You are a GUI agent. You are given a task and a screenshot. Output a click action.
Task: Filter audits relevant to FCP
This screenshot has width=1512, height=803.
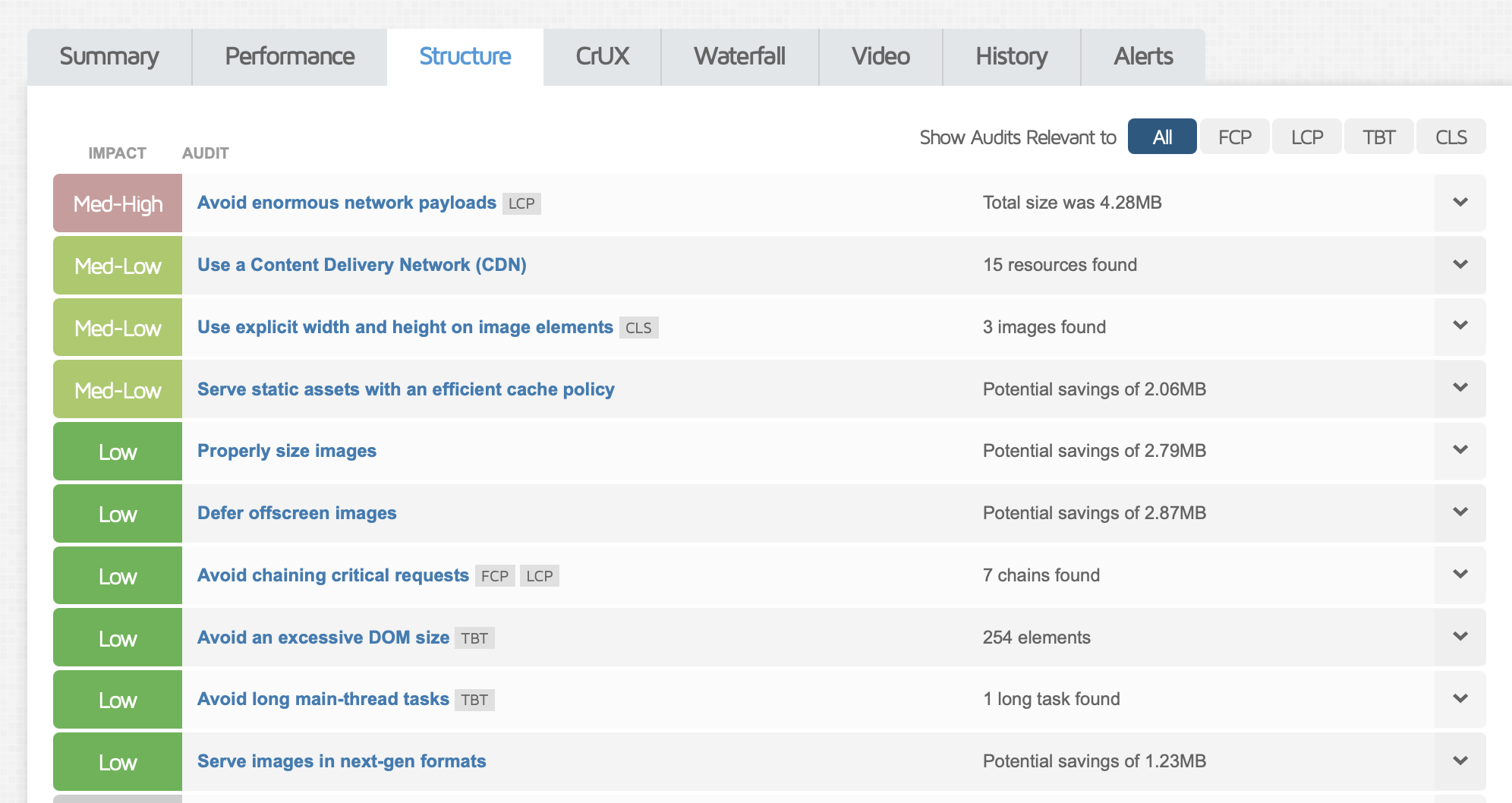(1235, 137)
